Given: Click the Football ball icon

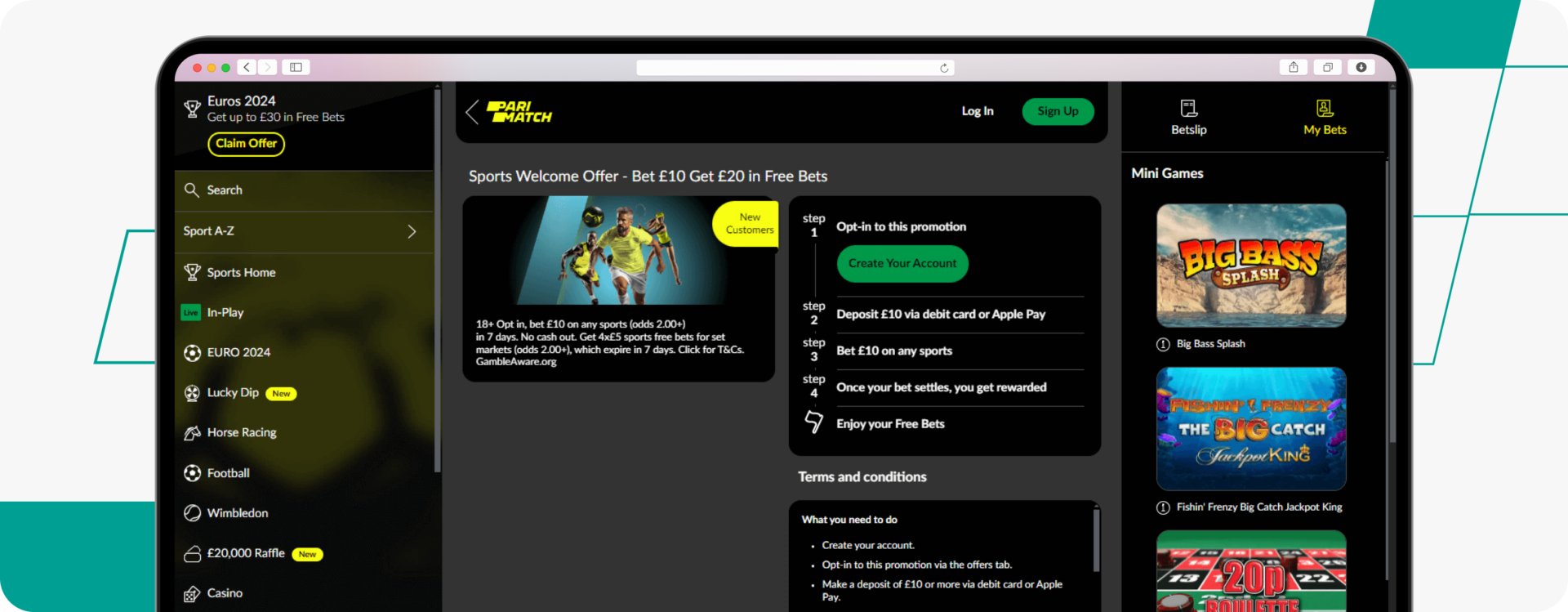Looking at the screenshot, I should point(192,473).
